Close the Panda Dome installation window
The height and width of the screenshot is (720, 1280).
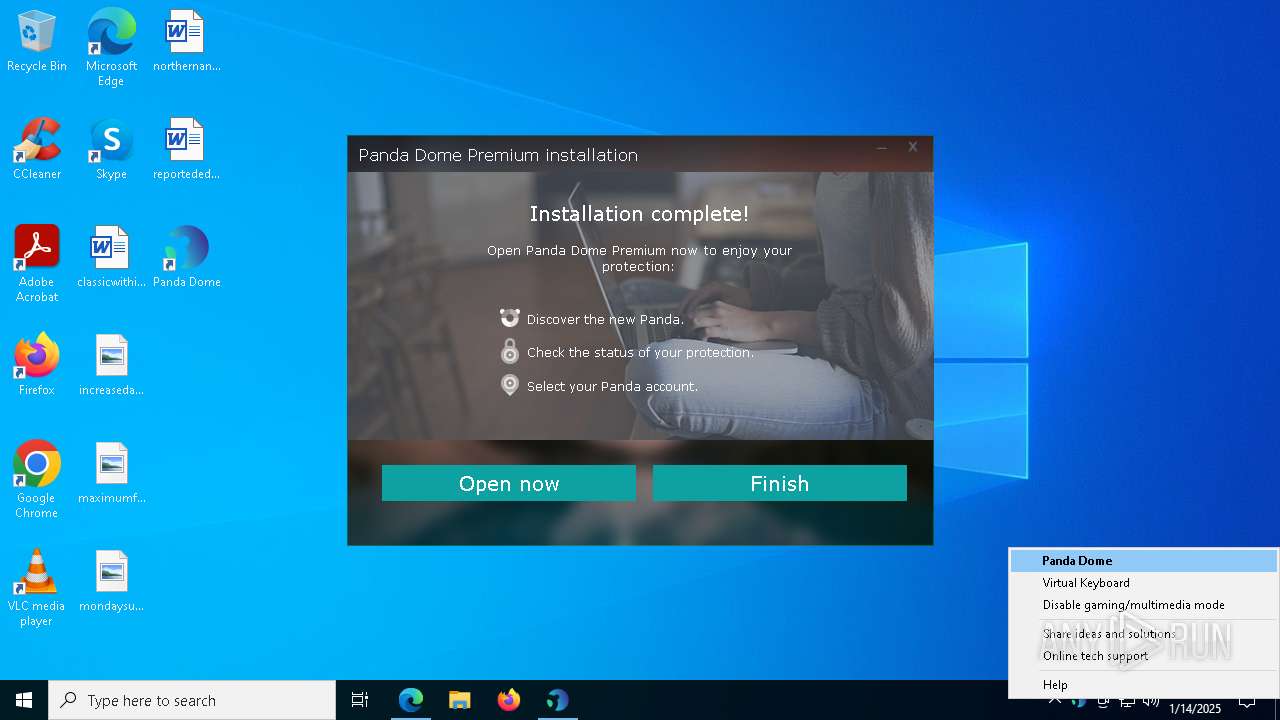913,147
